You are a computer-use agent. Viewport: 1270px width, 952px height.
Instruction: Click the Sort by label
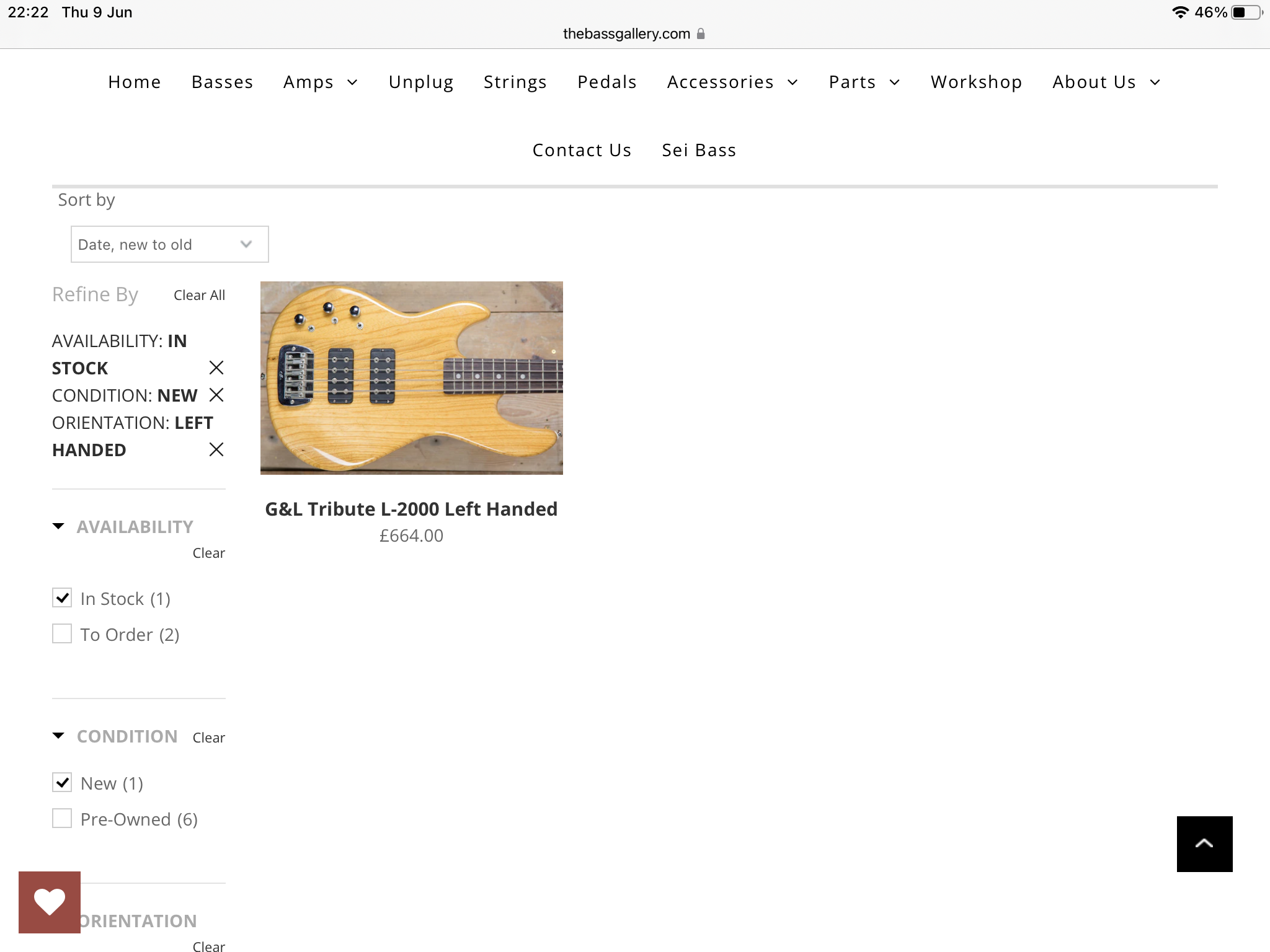pos(86,200)
